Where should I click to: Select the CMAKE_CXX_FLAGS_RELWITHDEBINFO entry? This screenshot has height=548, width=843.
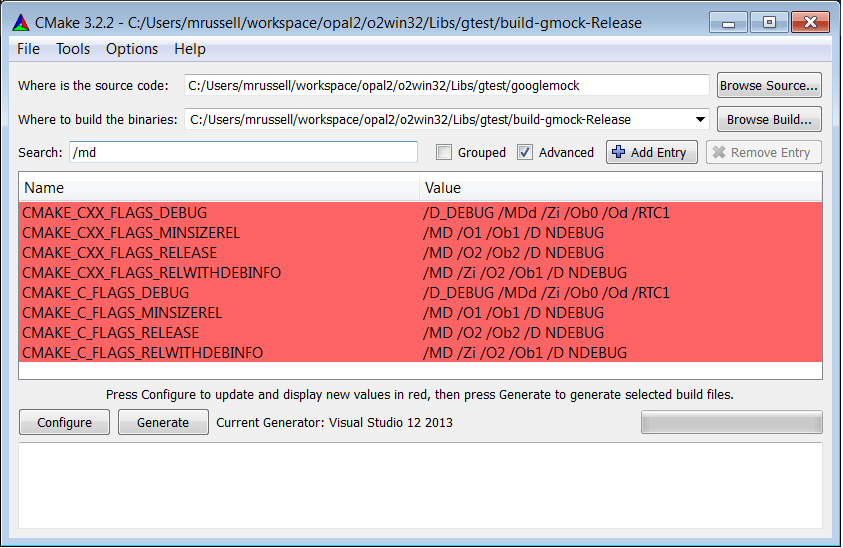152,273
